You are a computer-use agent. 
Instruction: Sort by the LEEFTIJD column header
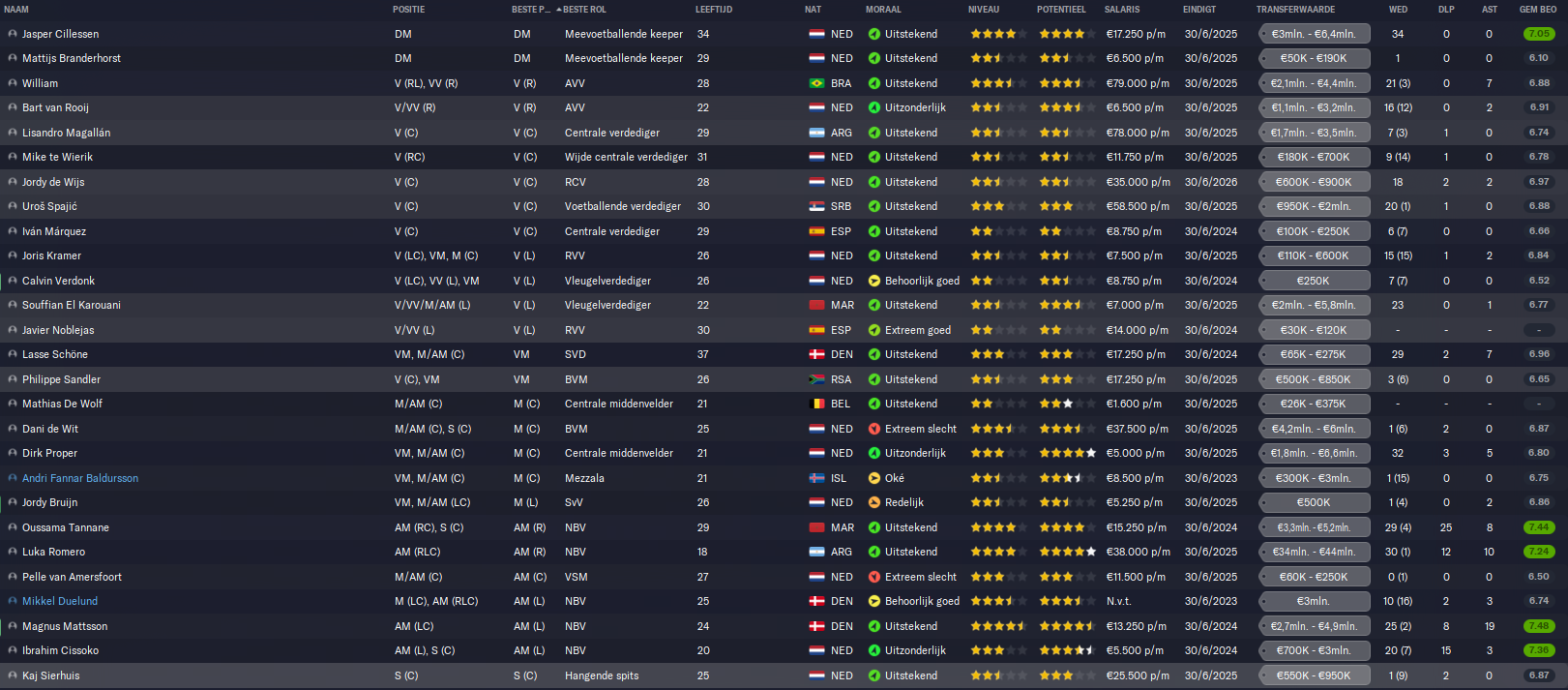click(714, 10)
